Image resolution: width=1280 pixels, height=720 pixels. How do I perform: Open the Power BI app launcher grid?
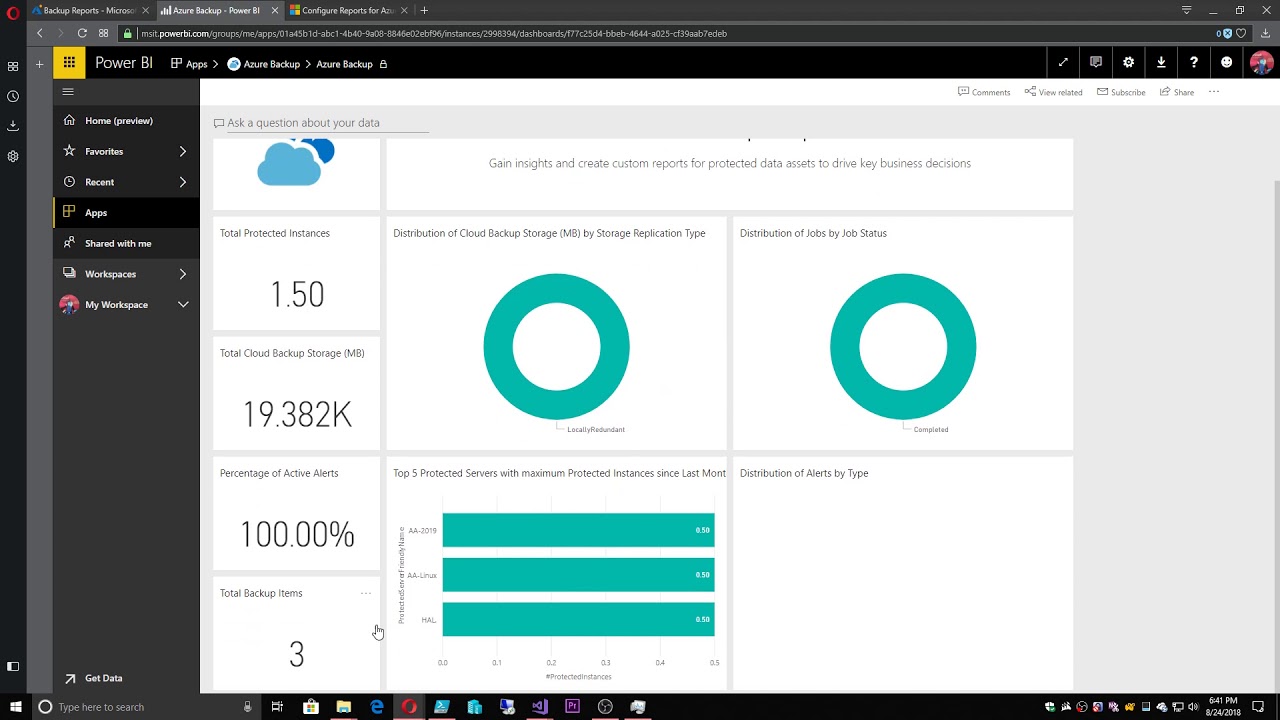pyautogui.click(x=69, y=63)
